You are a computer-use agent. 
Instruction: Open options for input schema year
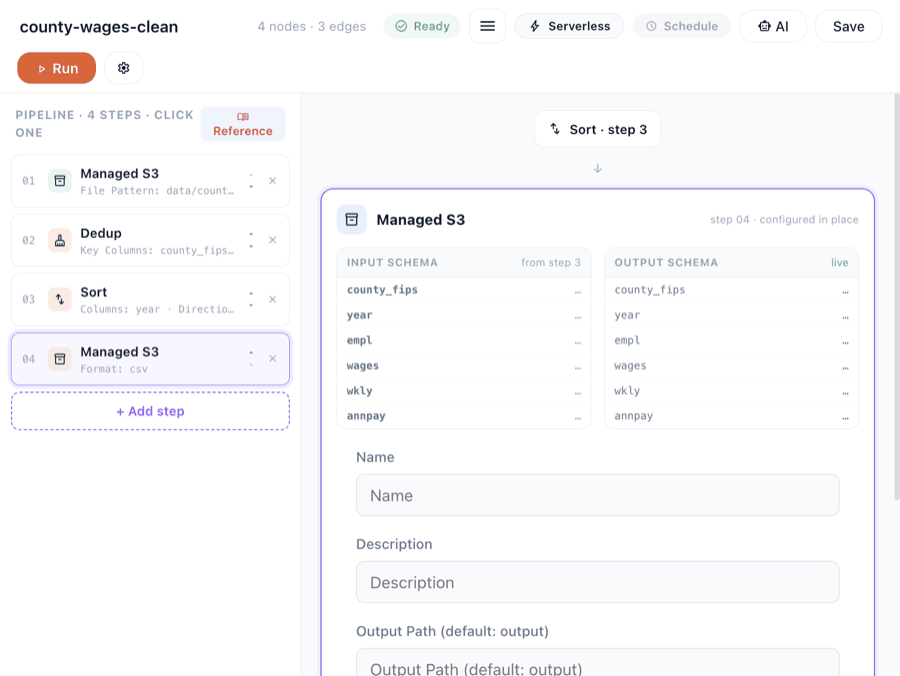pos(577,317)
